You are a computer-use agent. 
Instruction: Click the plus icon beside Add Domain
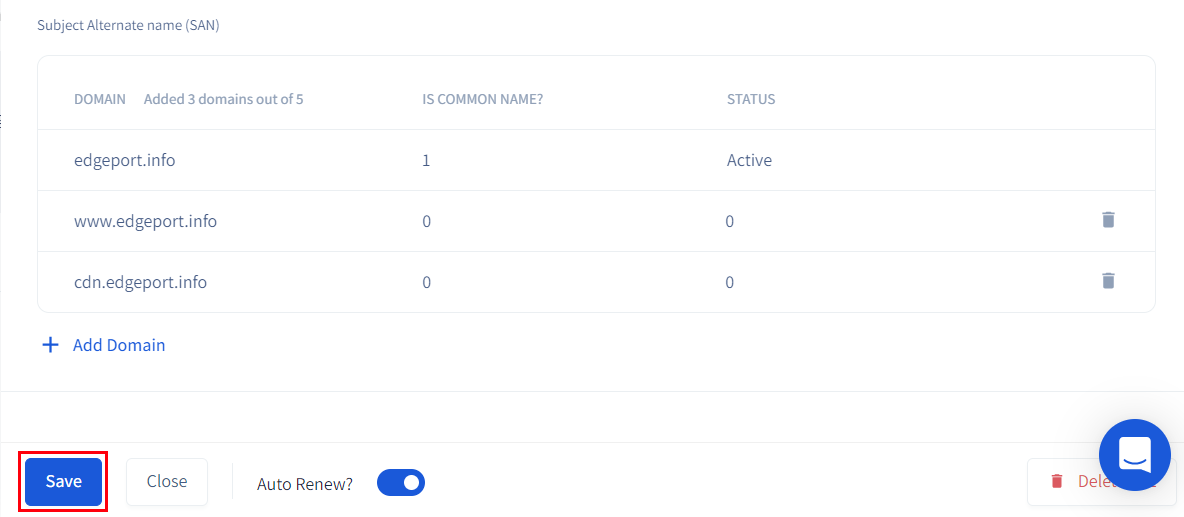(x=50, y=345)
